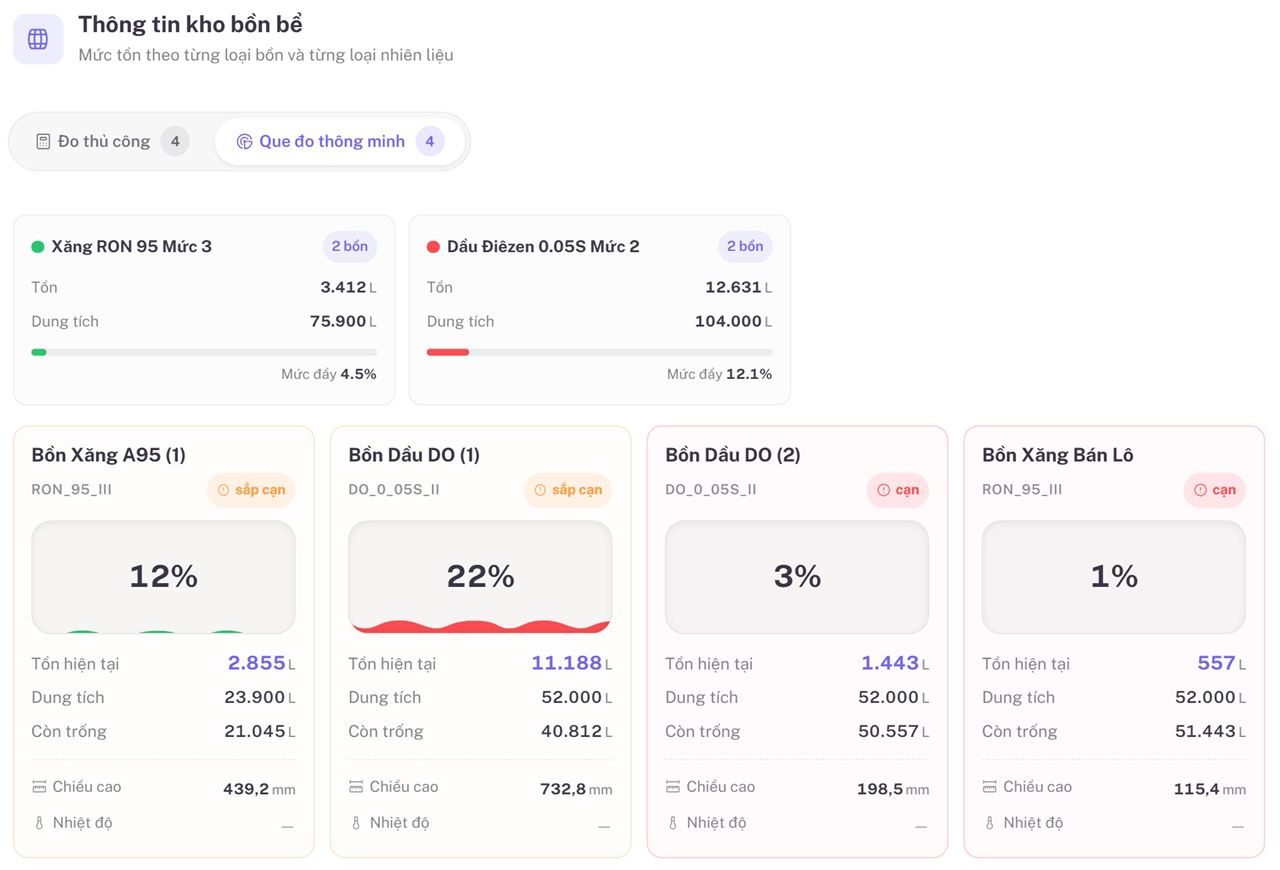1280x870 pixels.
Task: Click the calculator icon in Đo thủ công
Action: [43, 141]
